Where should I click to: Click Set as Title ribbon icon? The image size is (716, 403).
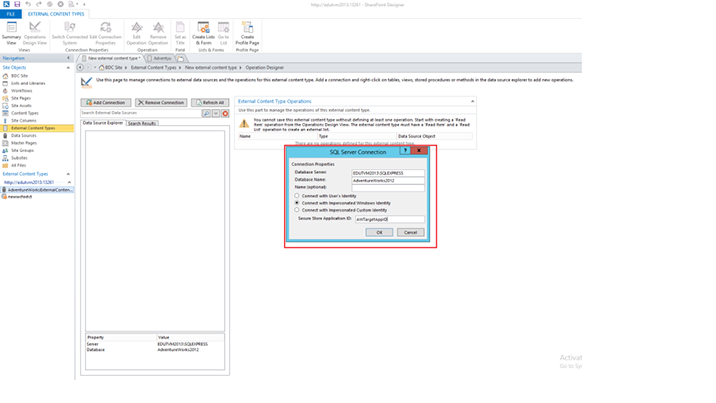point(180,33)
